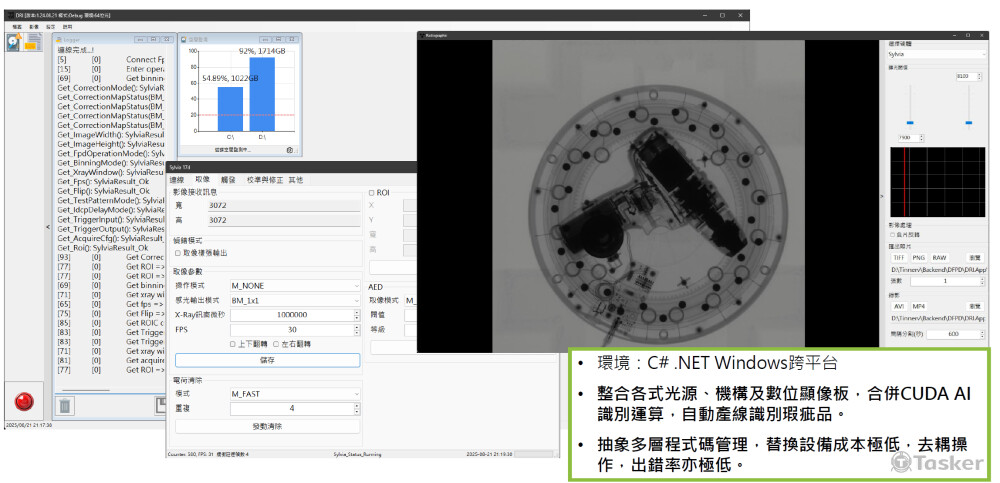Click the 寬 field showing 3072
This screenshot has width=1000, height=483.
(283, 205)
